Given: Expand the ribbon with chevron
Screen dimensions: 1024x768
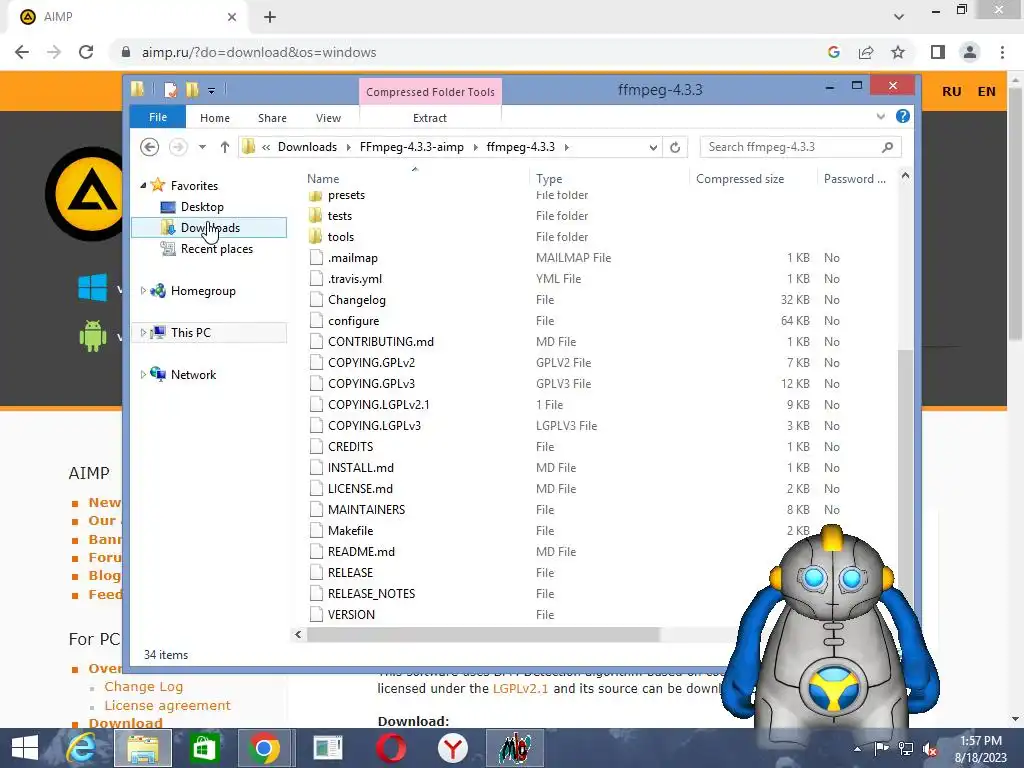Looking at the screenshot, I should (880, 116).
